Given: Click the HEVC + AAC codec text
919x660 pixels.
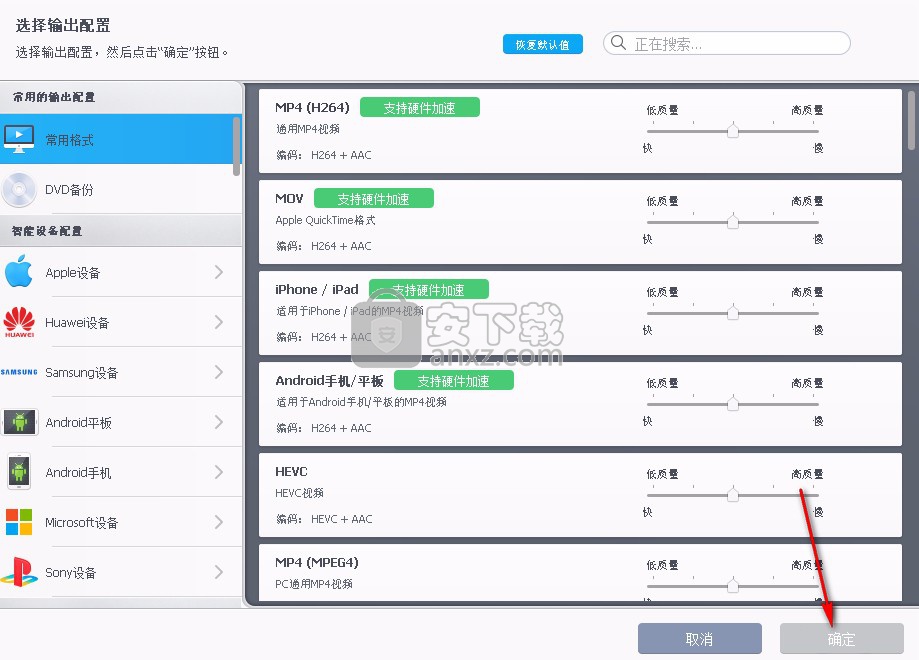Looking at the screenshot, I should (x=341, y=519).
